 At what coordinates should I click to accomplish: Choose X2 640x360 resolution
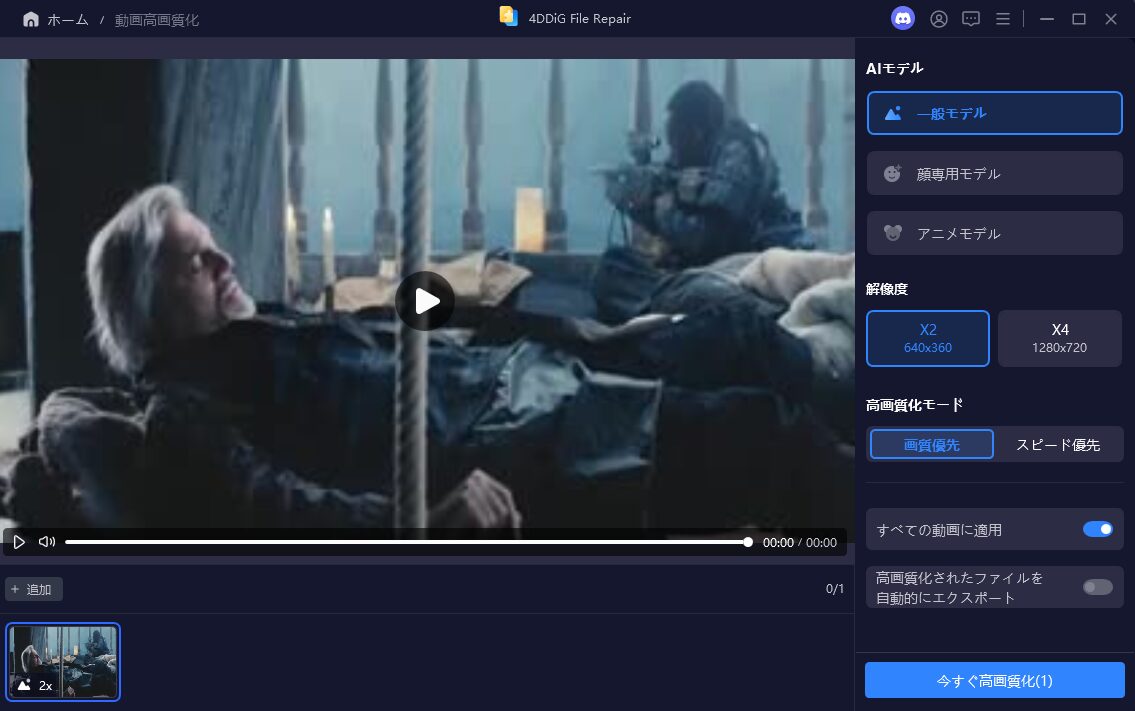(928, 338)
